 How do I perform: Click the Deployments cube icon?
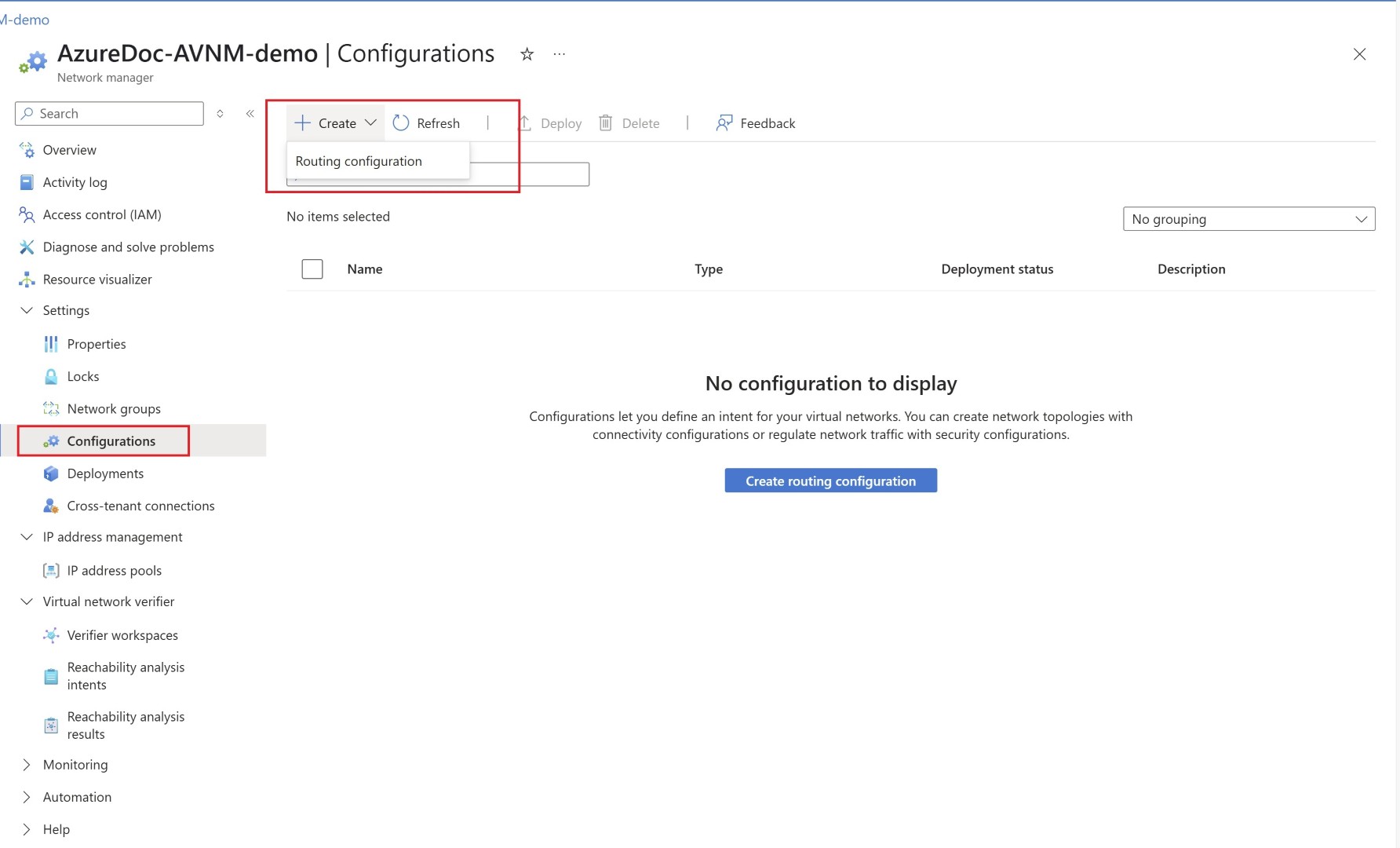point(51,473)
